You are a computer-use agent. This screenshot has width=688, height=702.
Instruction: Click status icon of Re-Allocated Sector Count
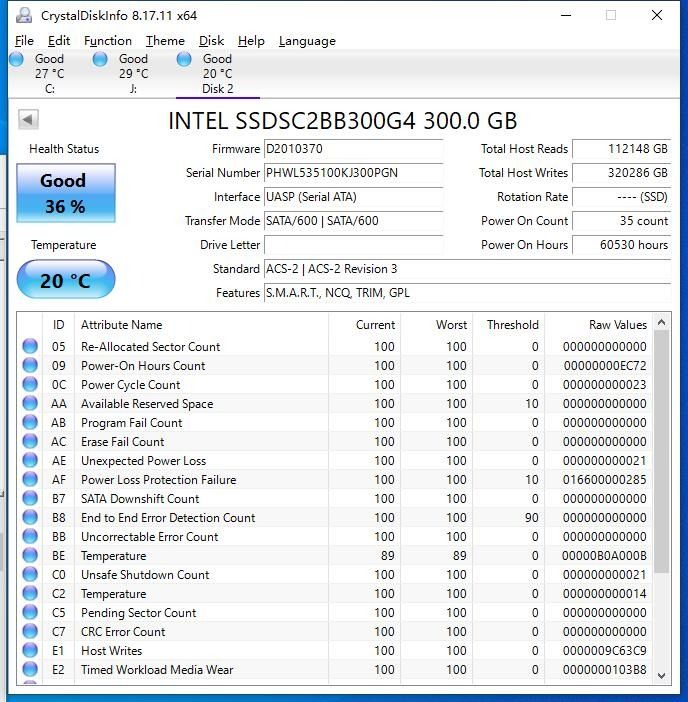click(x=30, y=346)
